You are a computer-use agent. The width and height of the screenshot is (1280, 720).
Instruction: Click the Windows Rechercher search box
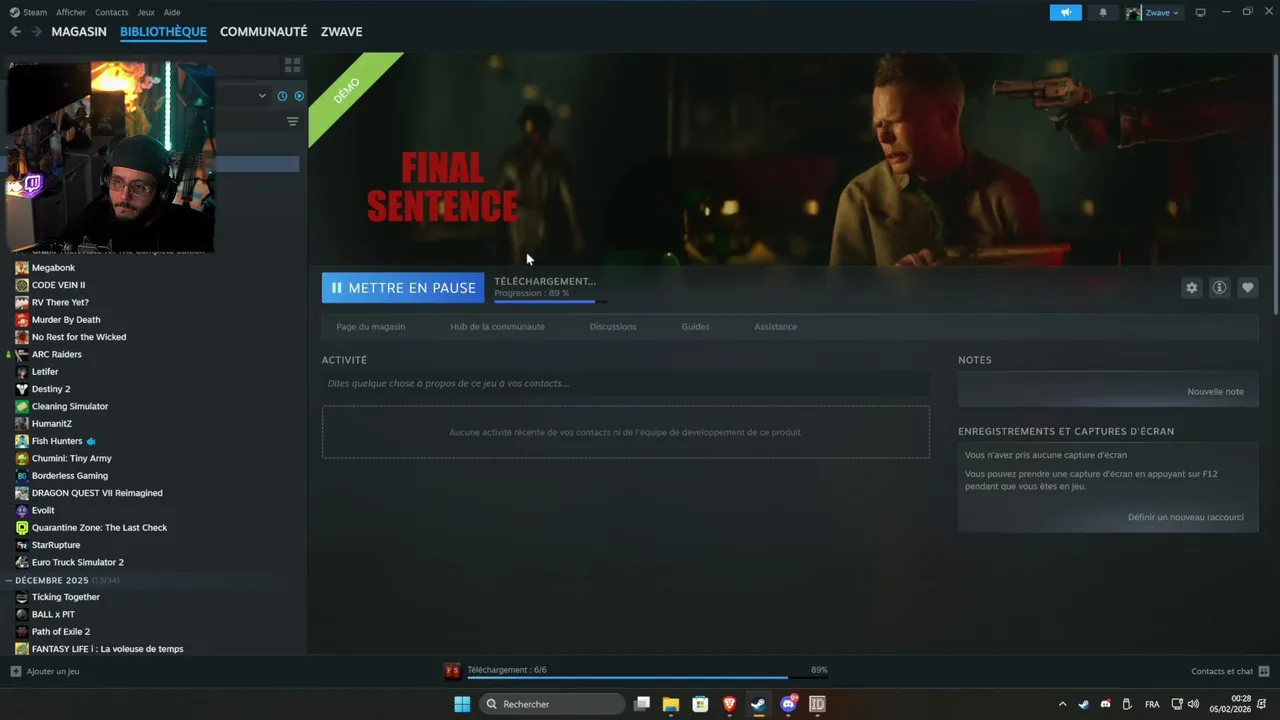pyautogui.click(x=553, y=704)
